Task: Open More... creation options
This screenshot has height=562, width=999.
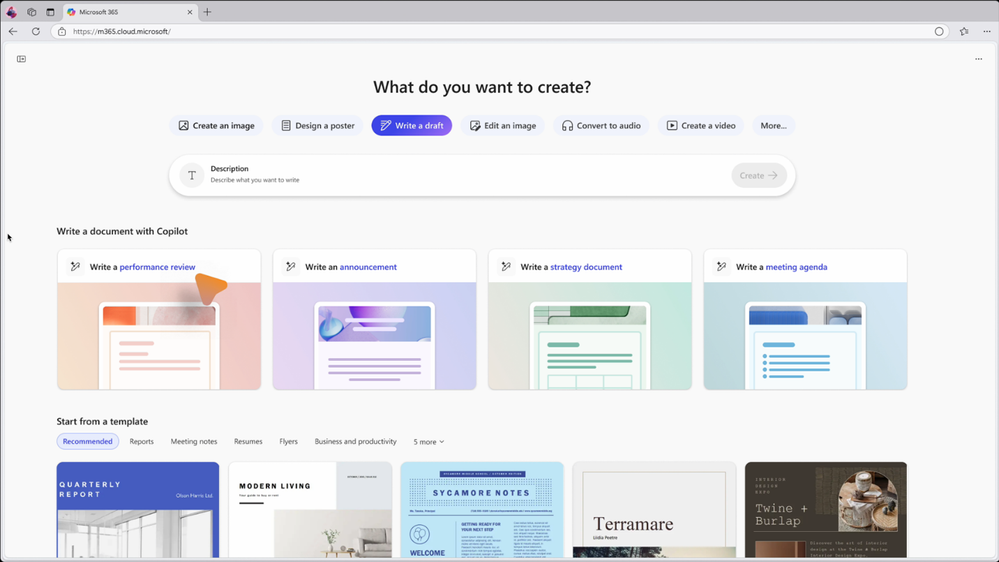Action: [x=773, y=126]
